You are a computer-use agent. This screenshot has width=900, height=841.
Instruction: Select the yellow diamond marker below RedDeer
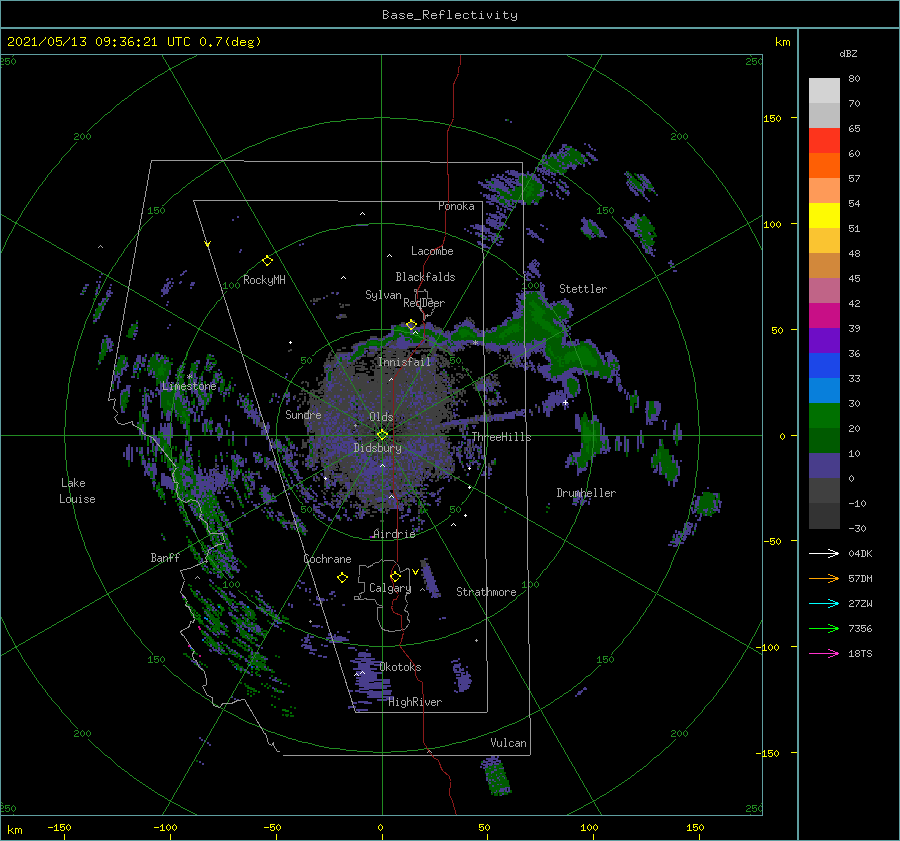coord(411,325)
